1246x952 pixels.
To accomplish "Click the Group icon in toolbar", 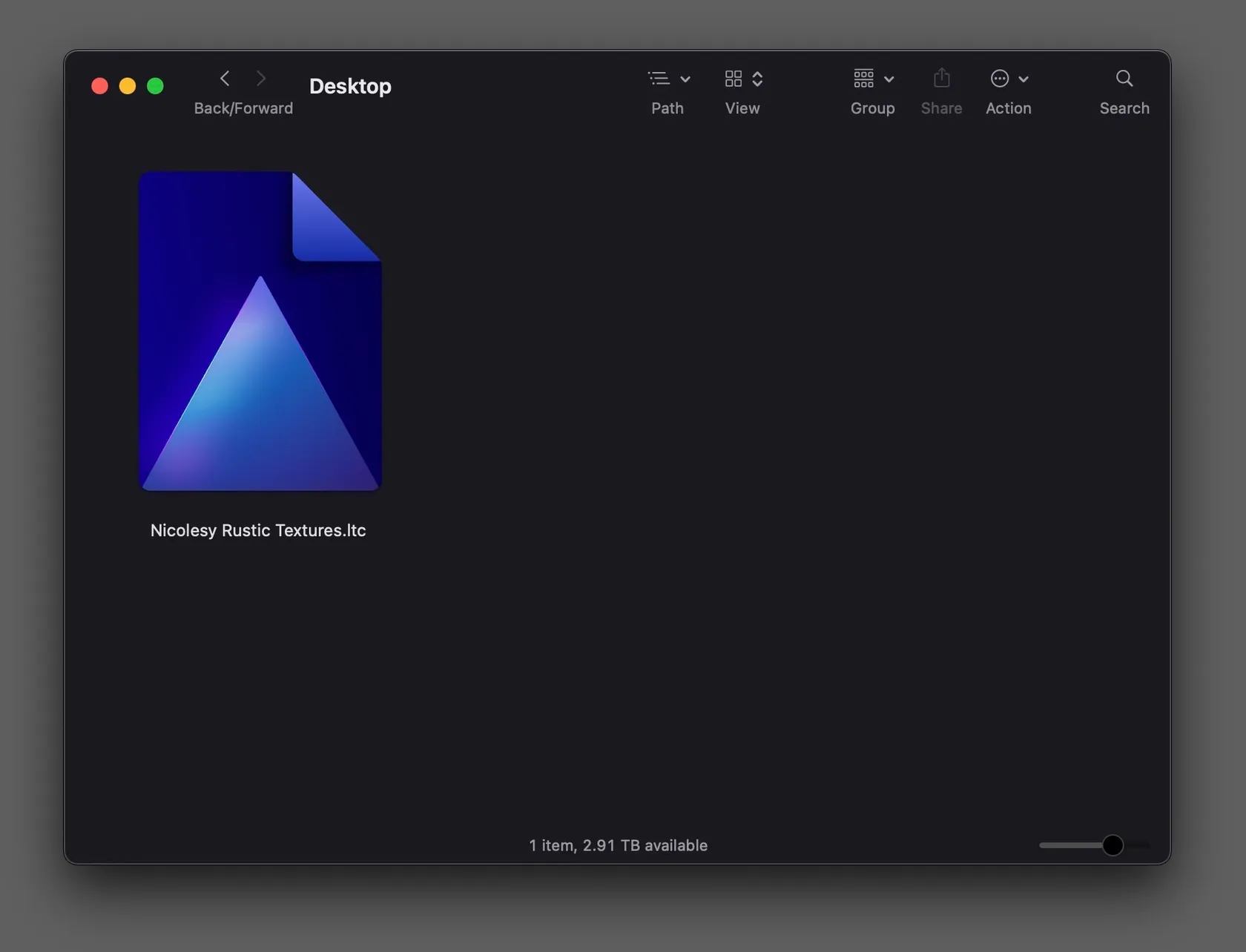I will pos(863,79).
